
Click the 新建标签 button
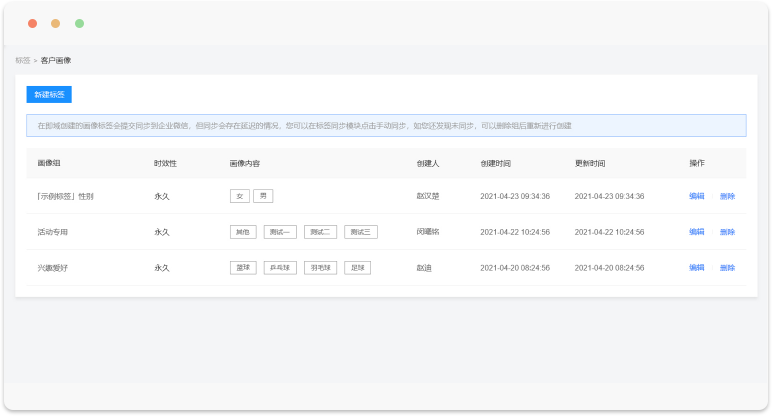tap(49, 95)
